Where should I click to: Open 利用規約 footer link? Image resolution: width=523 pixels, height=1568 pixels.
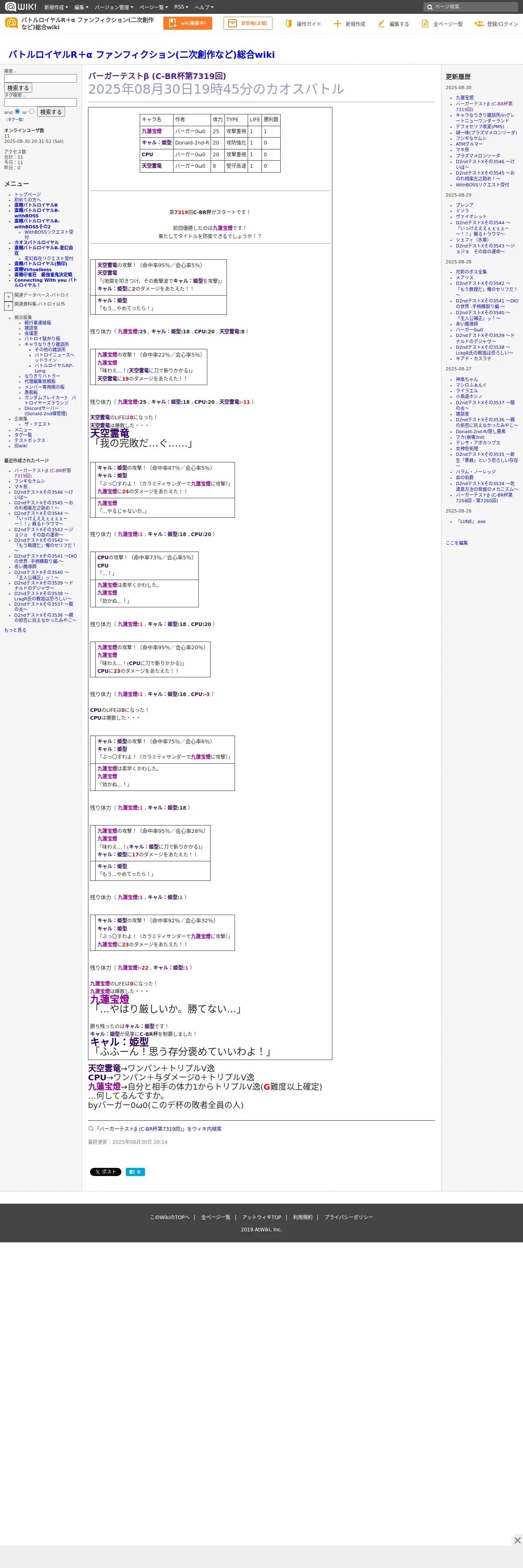303,1218
